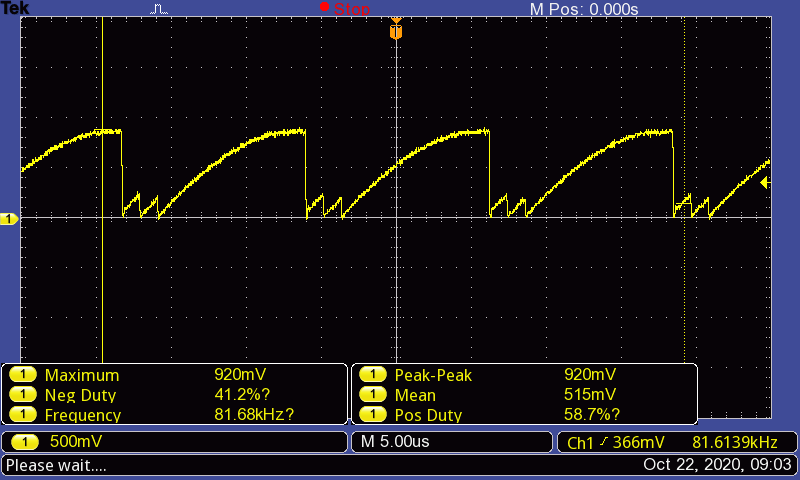Click the Peak-Peak measurement label
Image resolution: width=800 pixels, height=480 pixels.
(433, 375)
